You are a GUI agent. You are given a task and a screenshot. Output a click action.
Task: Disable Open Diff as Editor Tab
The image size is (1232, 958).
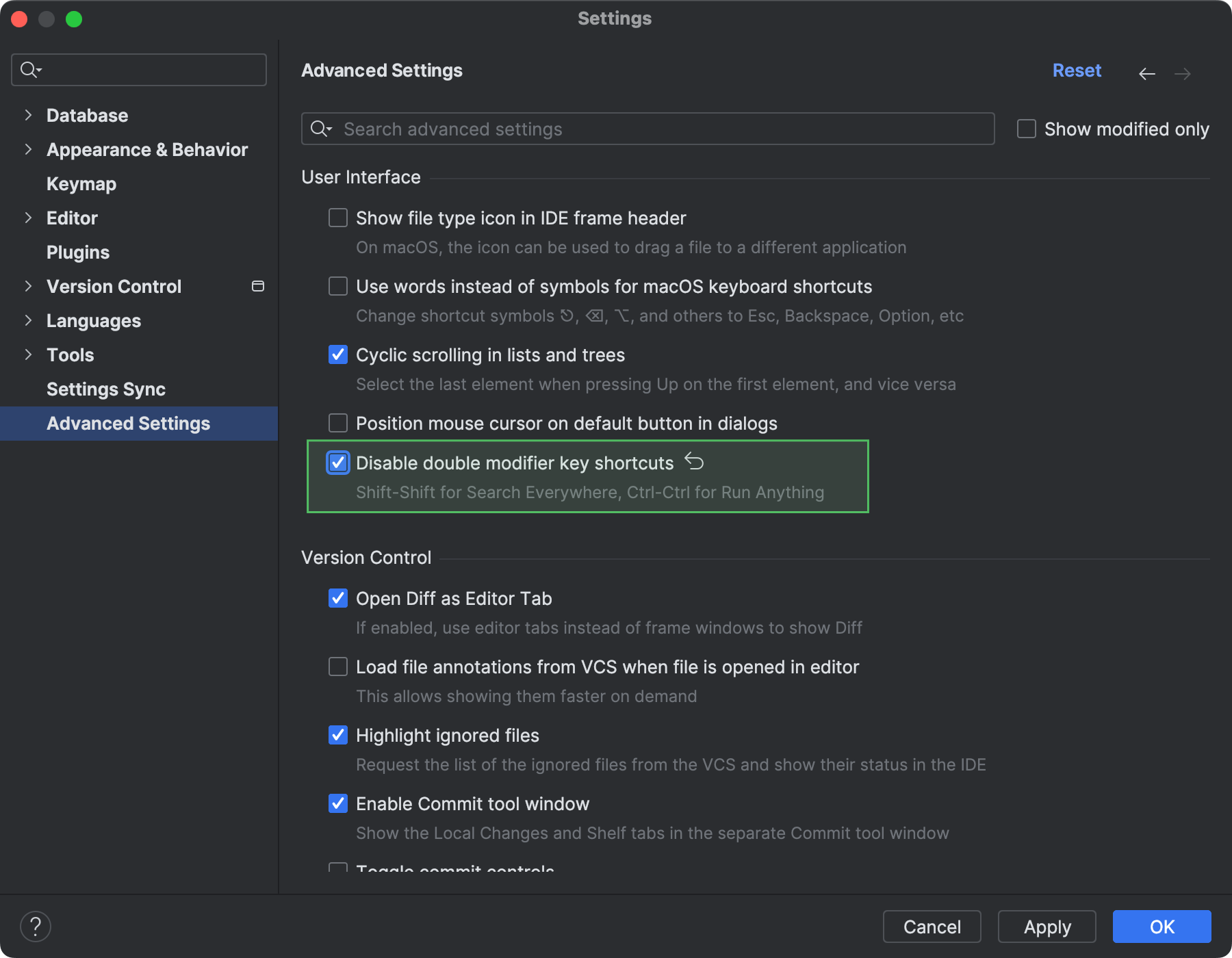click(x=337, y=598)
